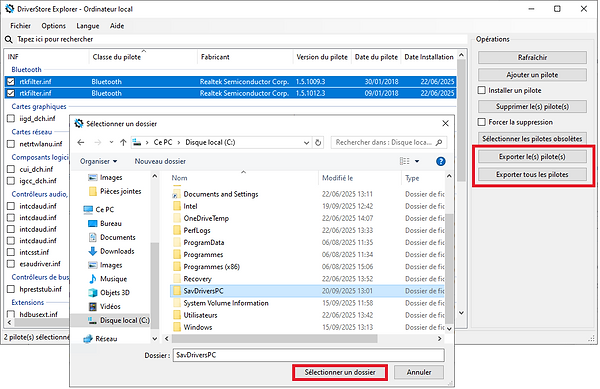600x389 pixels.
Task: Click the chevron after Ce PC in path
Action: tap(178, 143)
